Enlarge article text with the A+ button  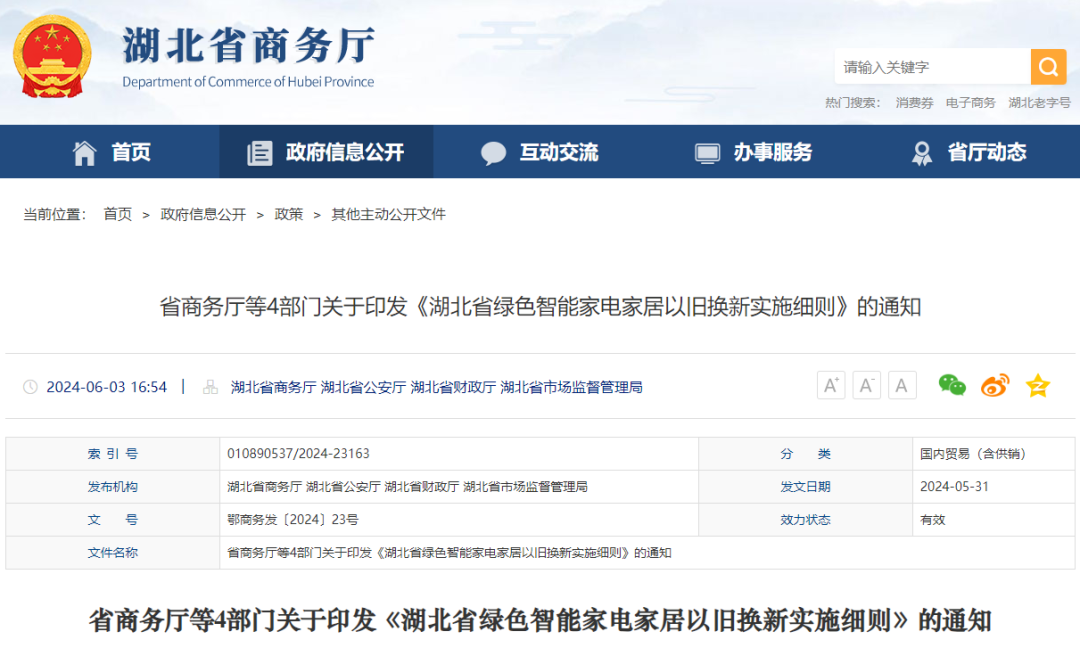click(x=831, y=384)
